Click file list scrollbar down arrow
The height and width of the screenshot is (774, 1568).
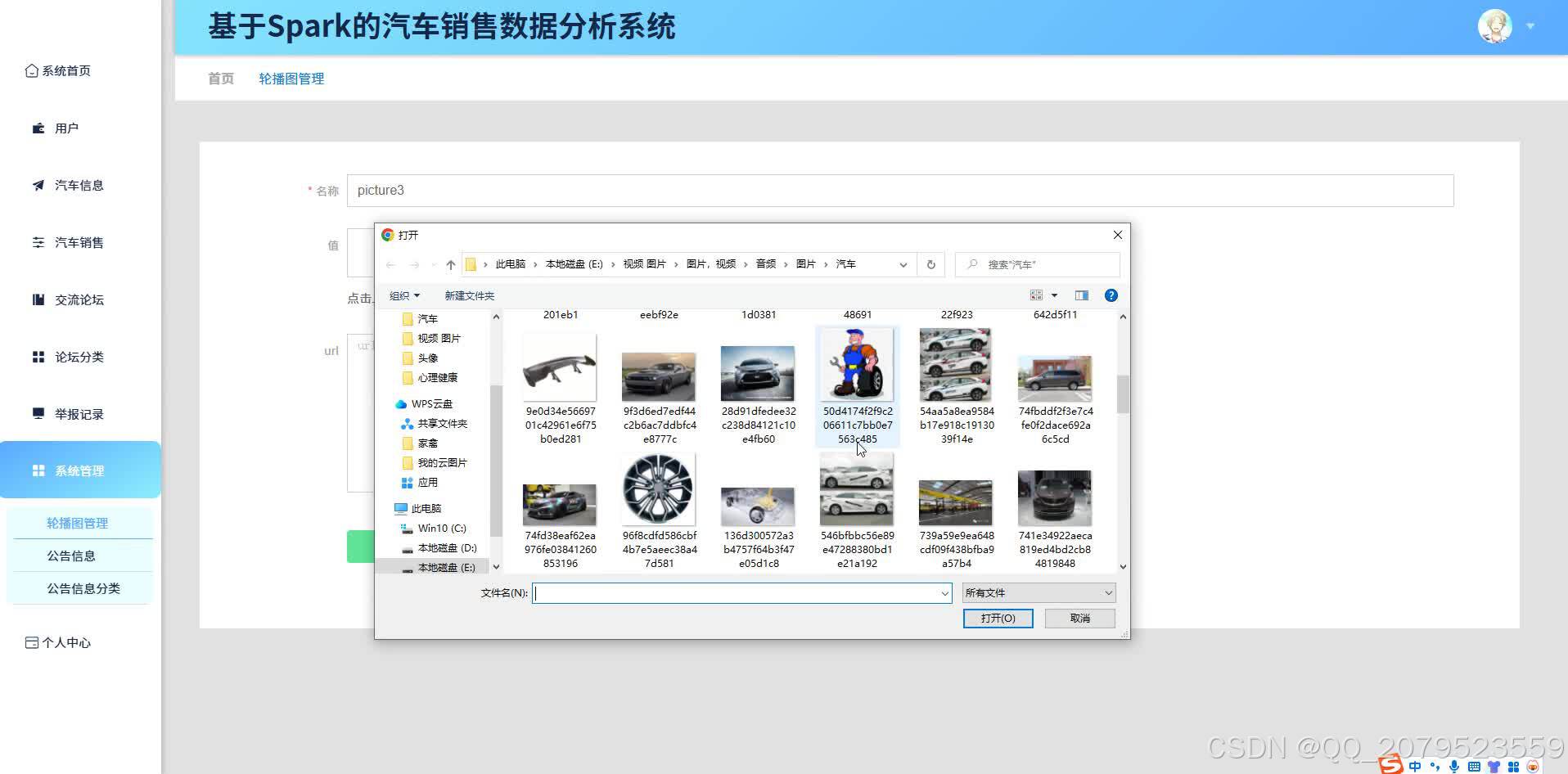[x=1123, y=566]
